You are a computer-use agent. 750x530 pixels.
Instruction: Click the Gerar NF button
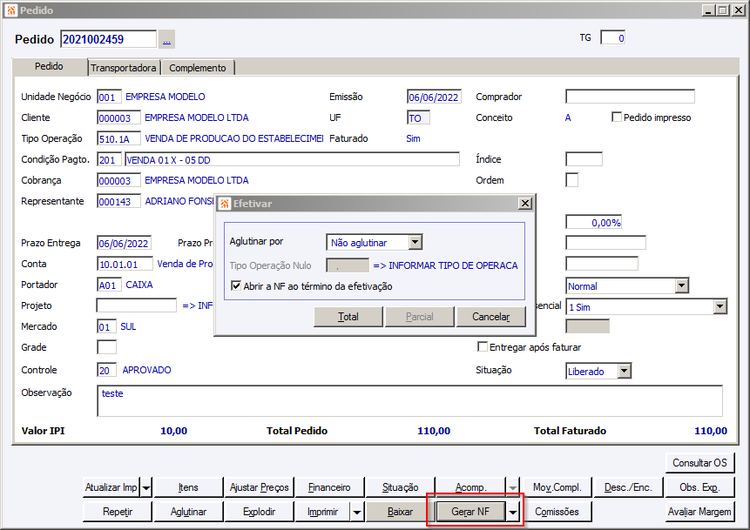tap(470, 512)
